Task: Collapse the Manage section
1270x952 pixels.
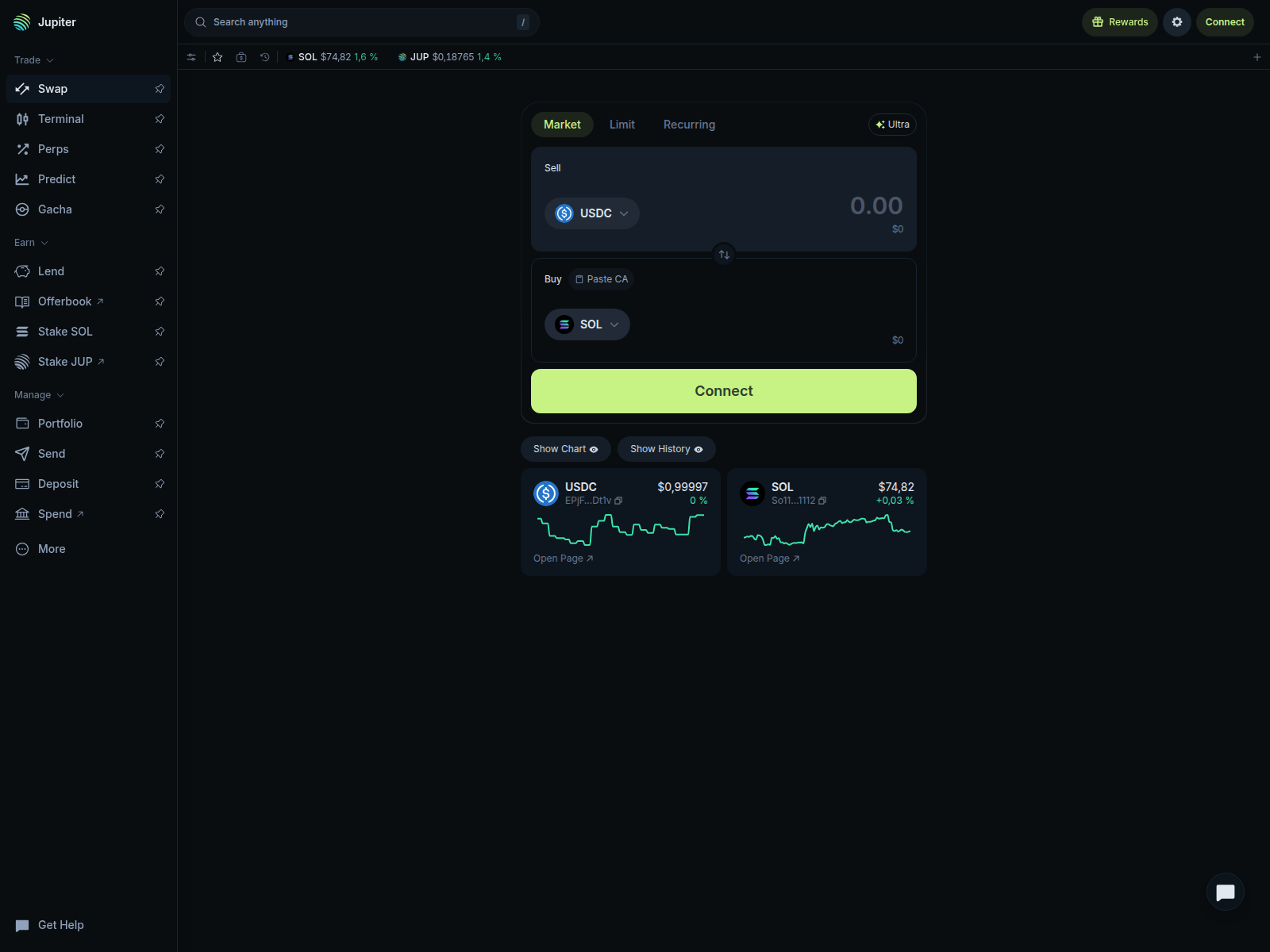Action: point(39,395)
